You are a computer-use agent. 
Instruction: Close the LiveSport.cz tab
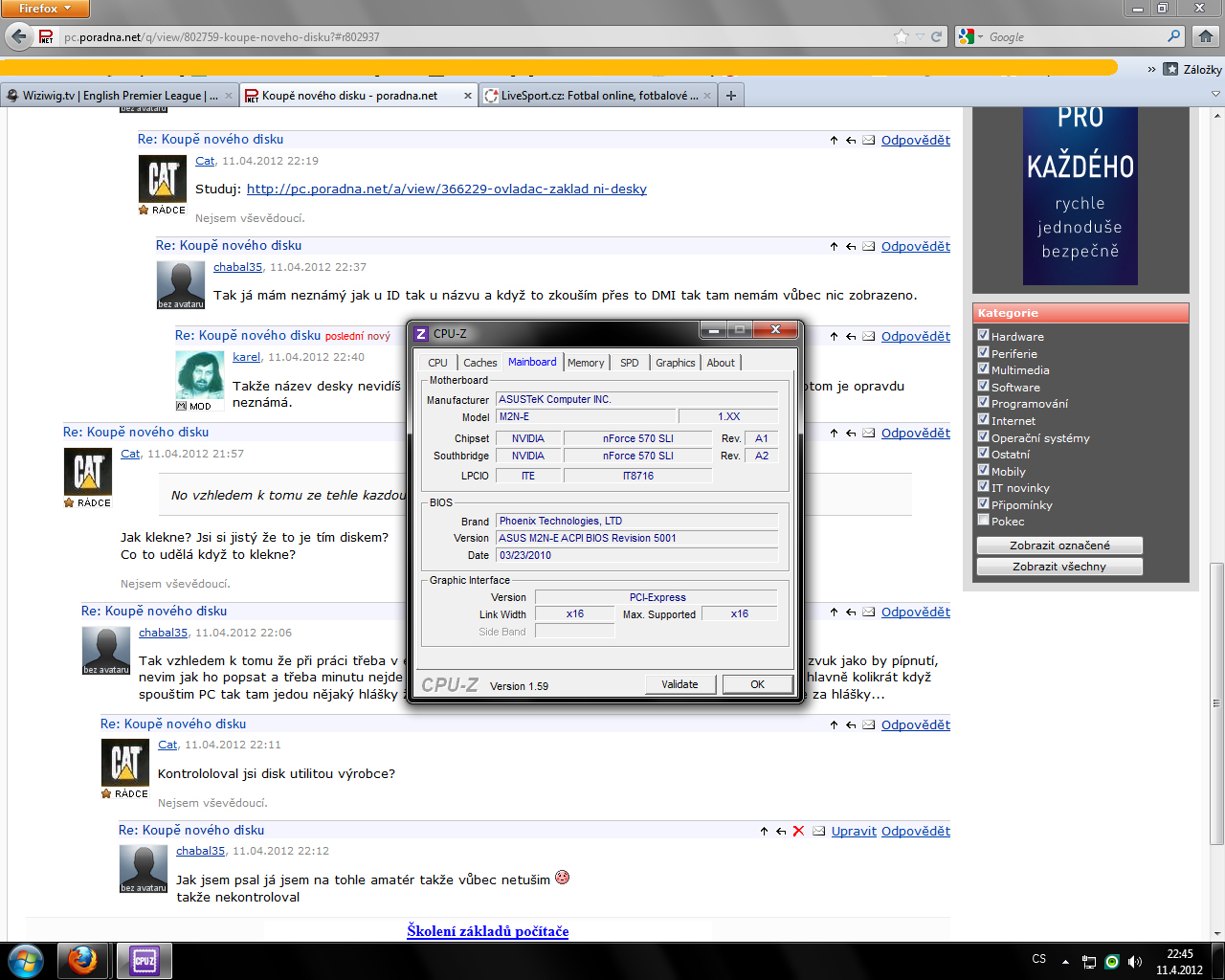[707, 96]
